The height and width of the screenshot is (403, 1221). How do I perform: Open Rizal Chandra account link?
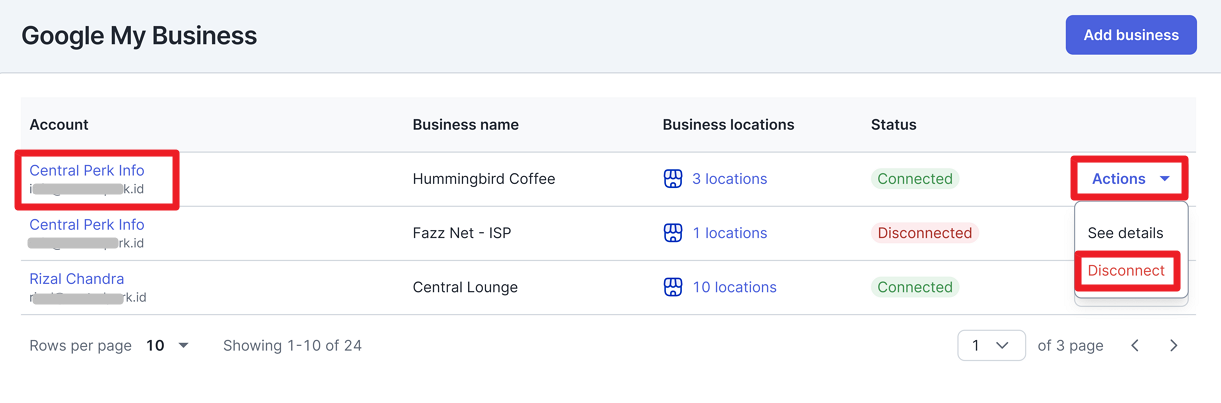tap(77, 279)
